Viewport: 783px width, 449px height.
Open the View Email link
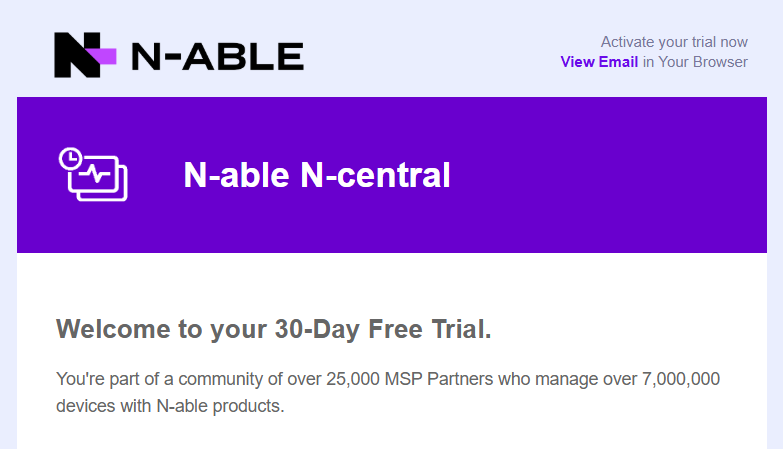coord(599,62)
